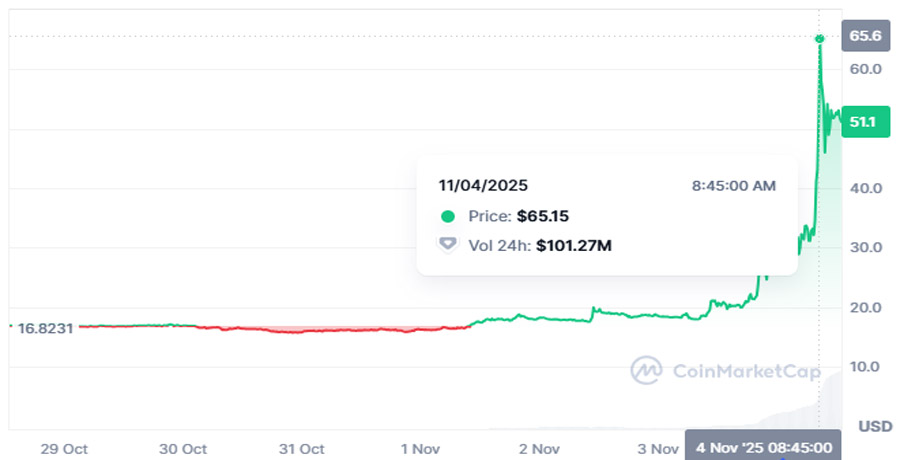The image size is (900, 460).
Task: Click the peak data point marker
Action: [819, 39]
